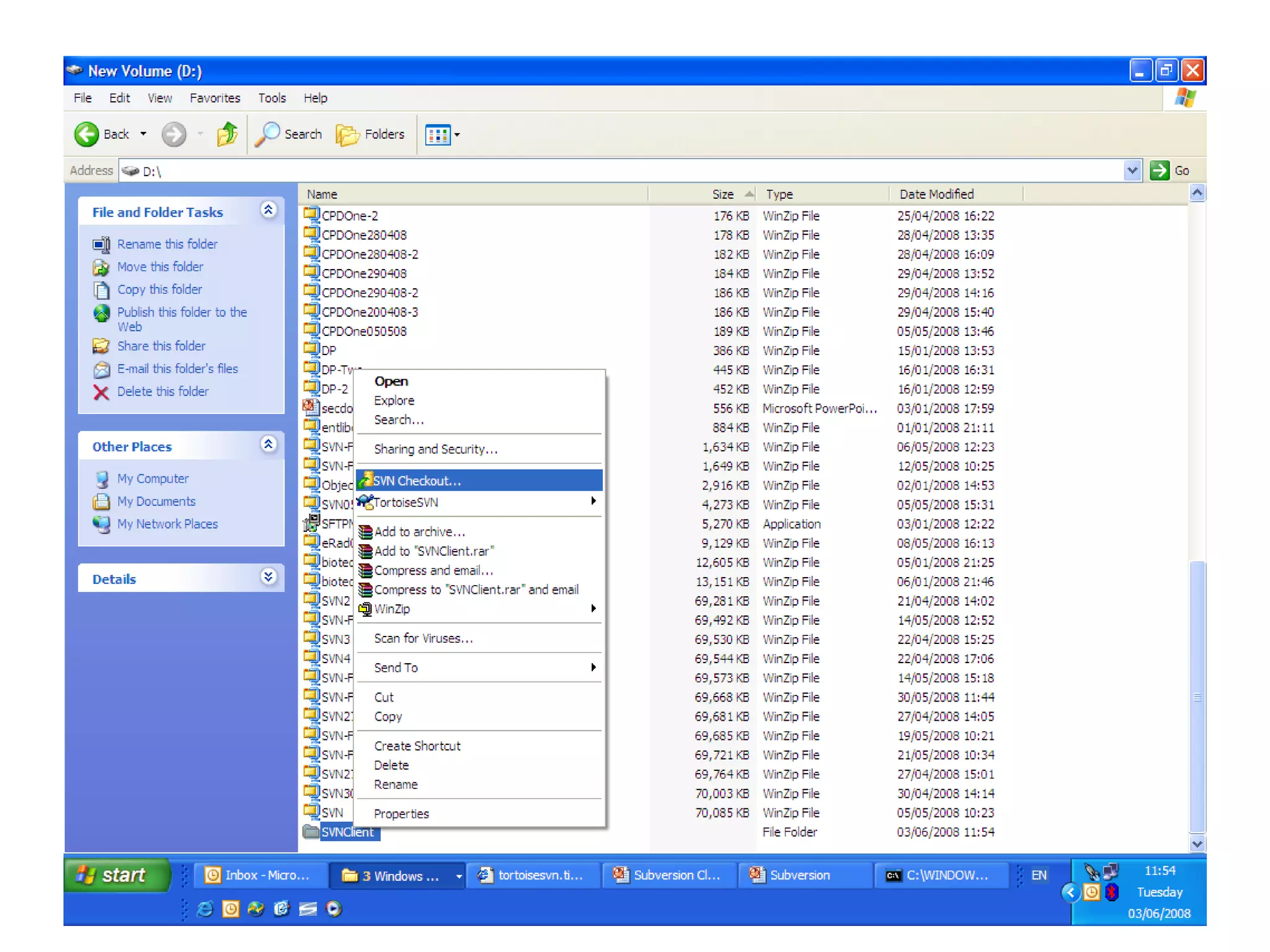The height and width of the screenshot is (952, 1270).
Task: Open the Tools menu
Action: coord(272,98)
